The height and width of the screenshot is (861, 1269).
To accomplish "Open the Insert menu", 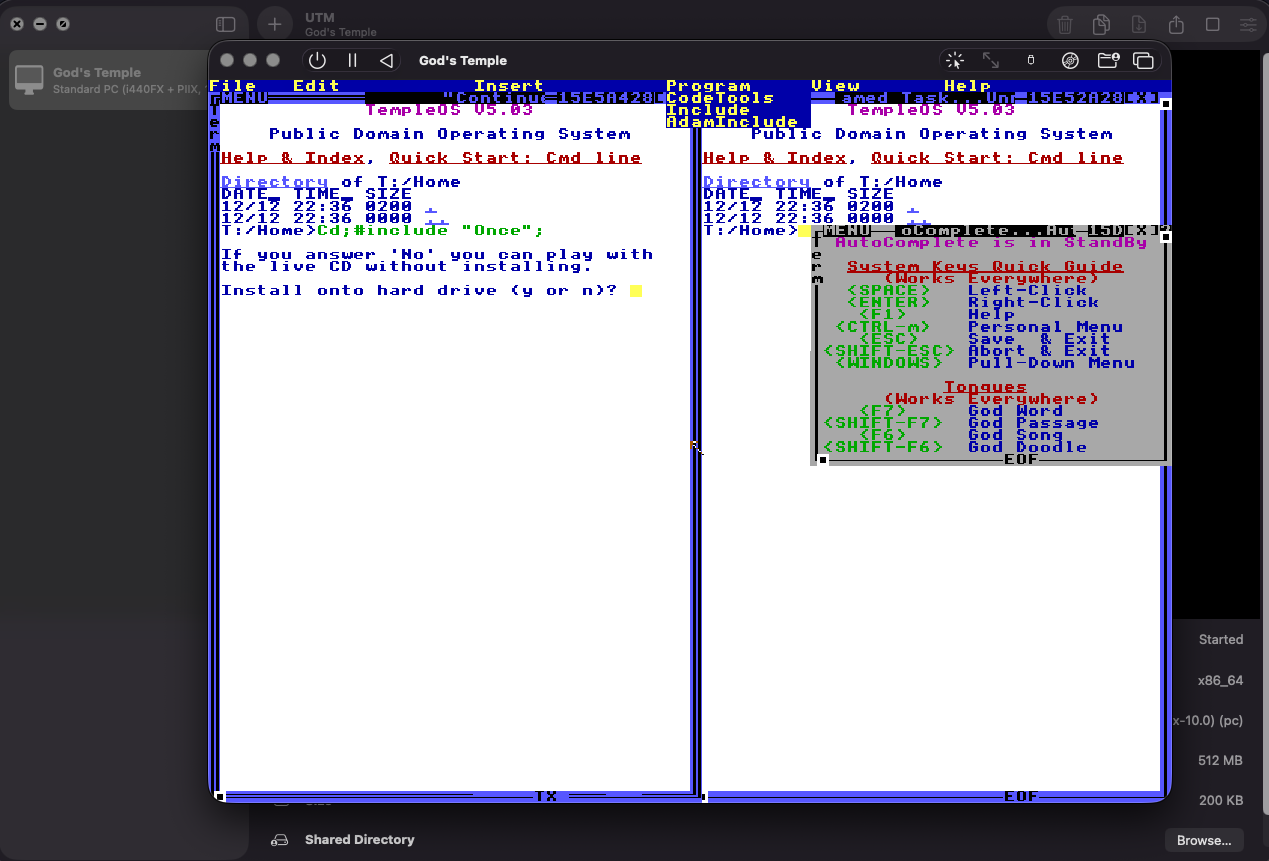I will coord(508,86).
